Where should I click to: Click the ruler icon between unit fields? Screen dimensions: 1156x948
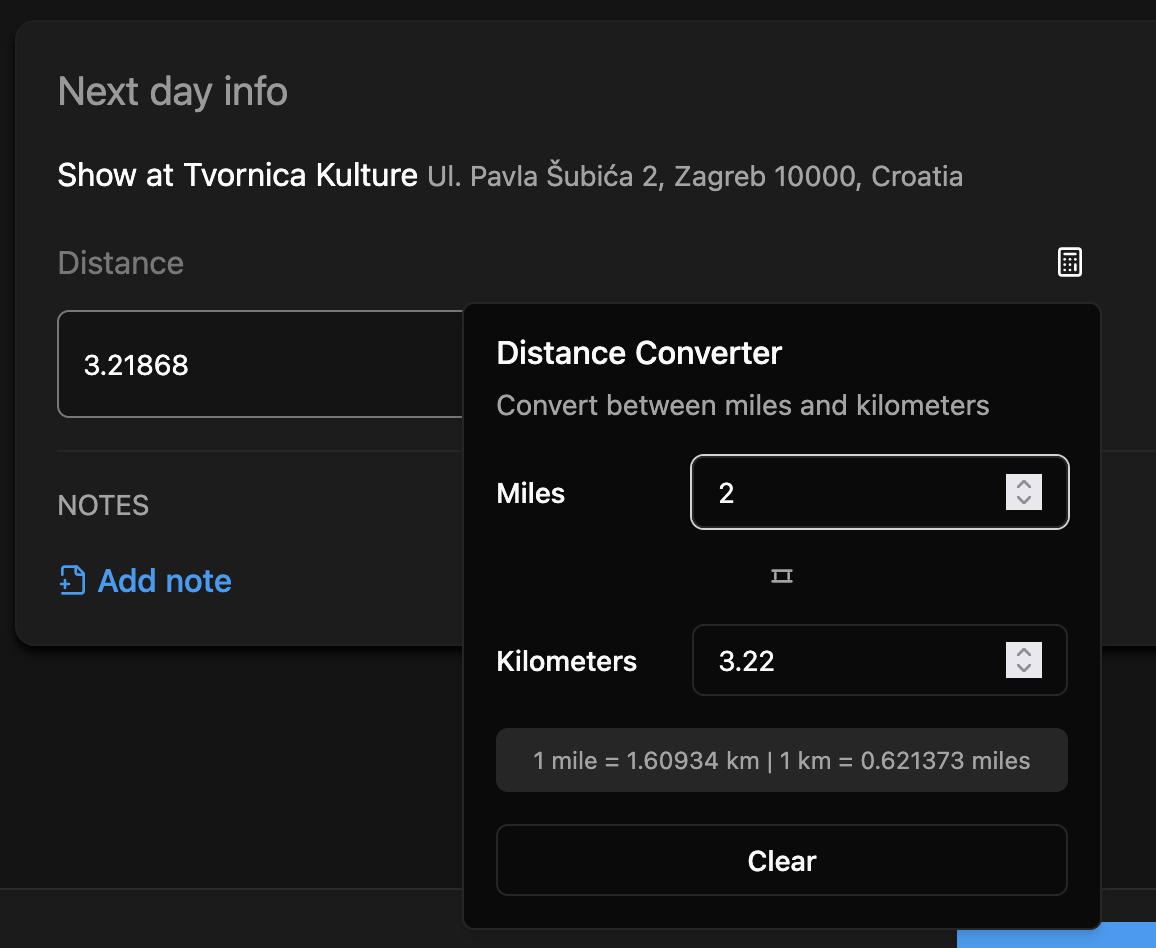coord(781,575)
